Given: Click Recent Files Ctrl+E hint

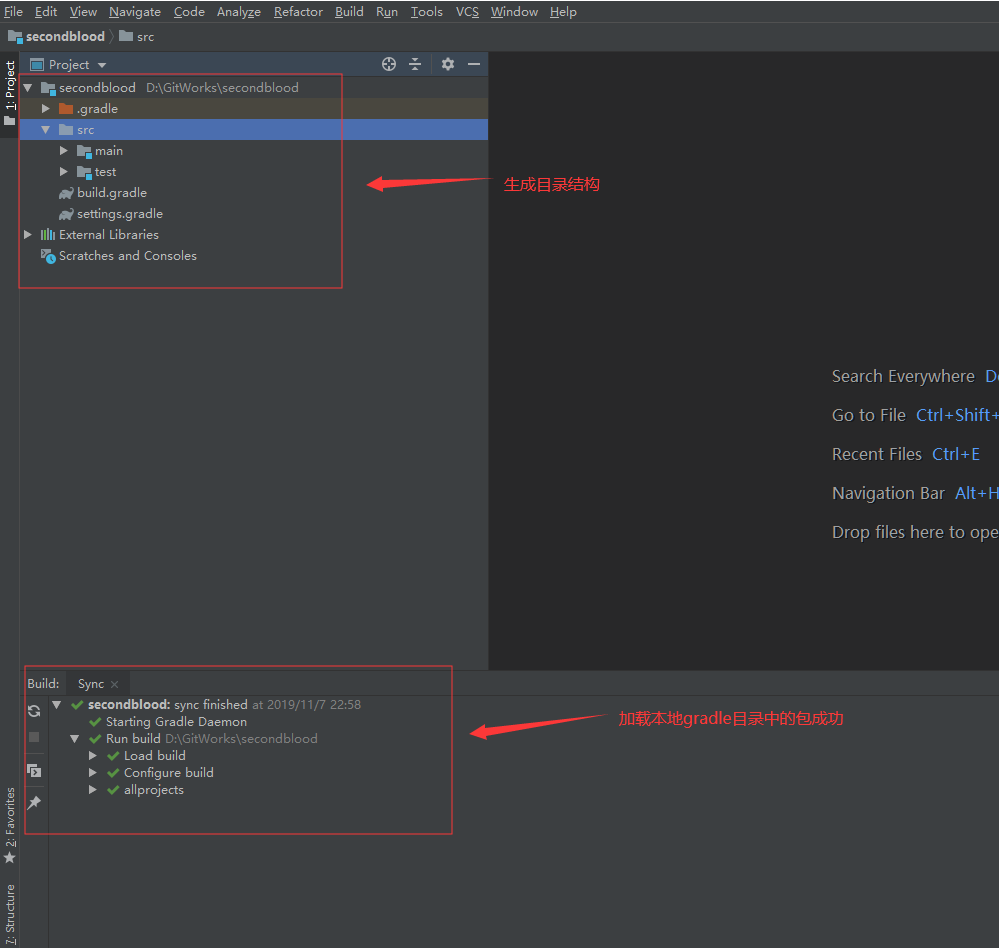Looking at the screenshot, I should coord(905,454).
